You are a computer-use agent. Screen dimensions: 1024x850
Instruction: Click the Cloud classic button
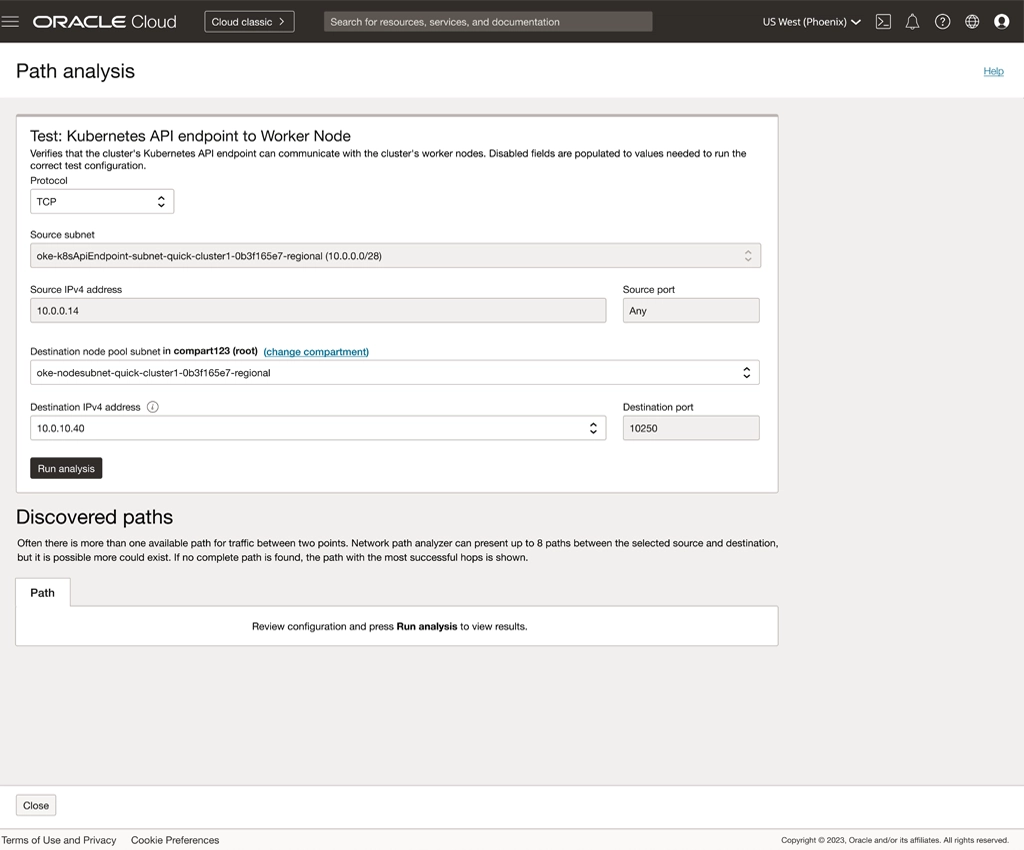coord(249,21)
